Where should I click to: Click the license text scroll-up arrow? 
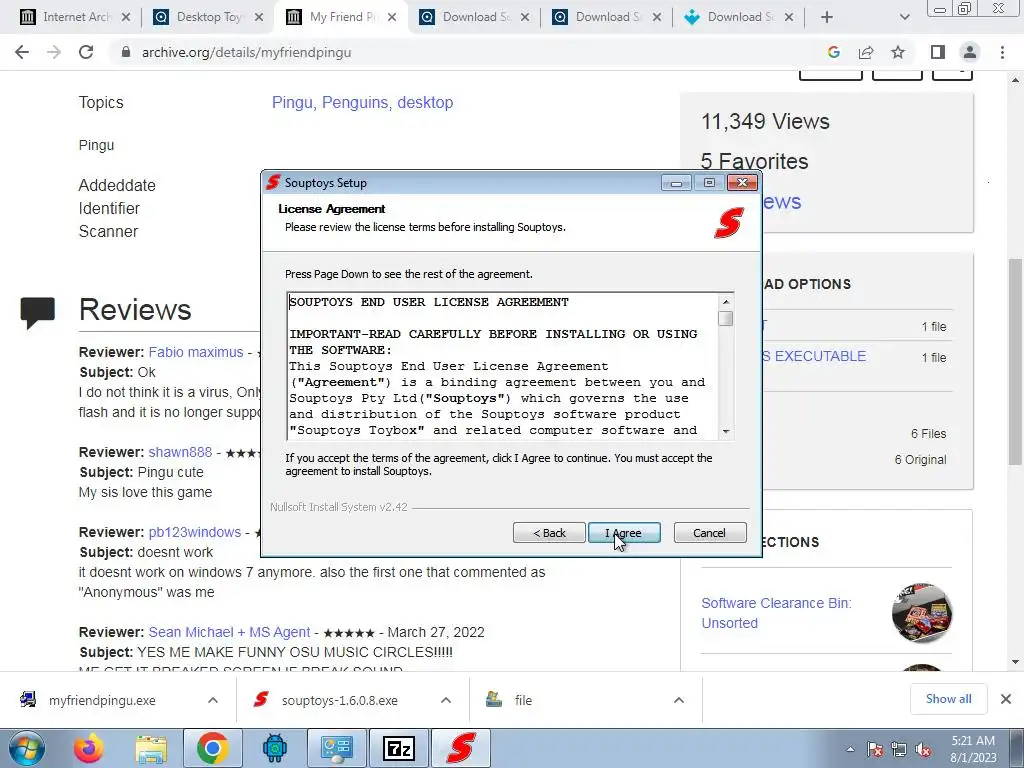click(726, 302)
